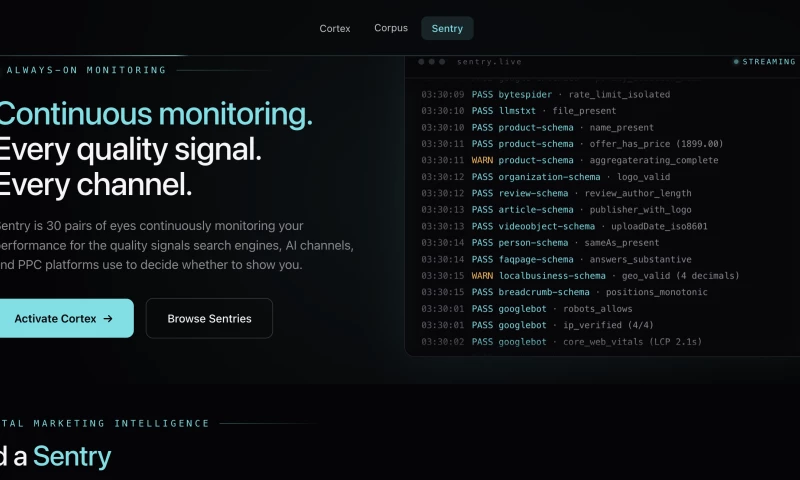Select the videoobject-schema uploadDate_iso8601 row
Screen dimensions: 800x480
(564, 226)
